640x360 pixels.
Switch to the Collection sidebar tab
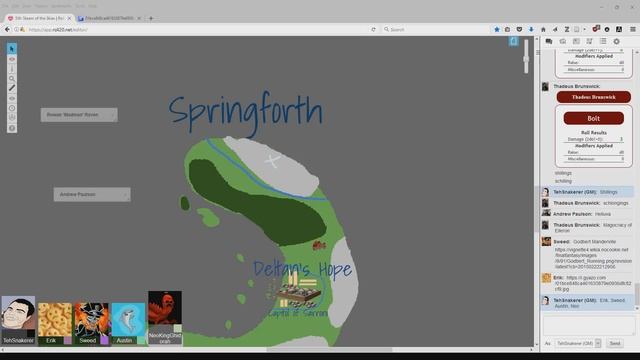coord(603,41)
